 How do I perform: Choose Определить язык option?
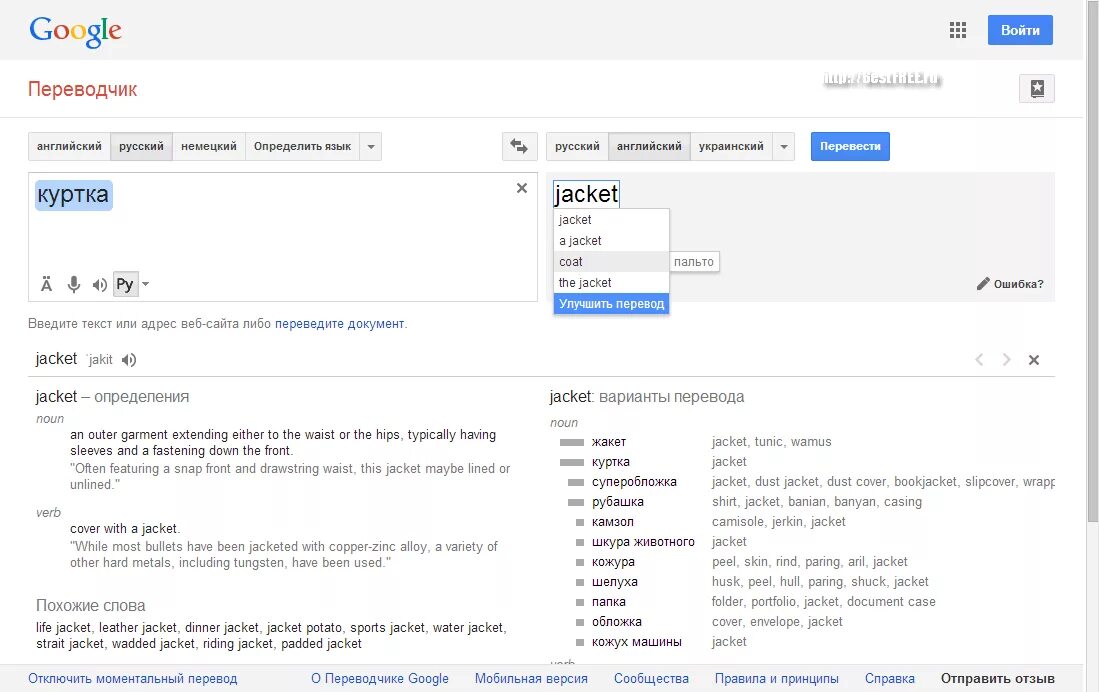tap(302, 147)
